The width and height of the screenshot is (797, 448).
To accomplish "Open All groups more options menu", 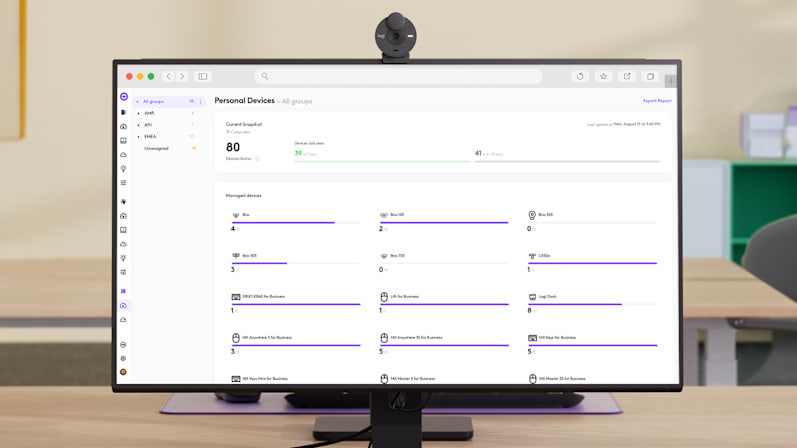I will (x=200, y=101).
